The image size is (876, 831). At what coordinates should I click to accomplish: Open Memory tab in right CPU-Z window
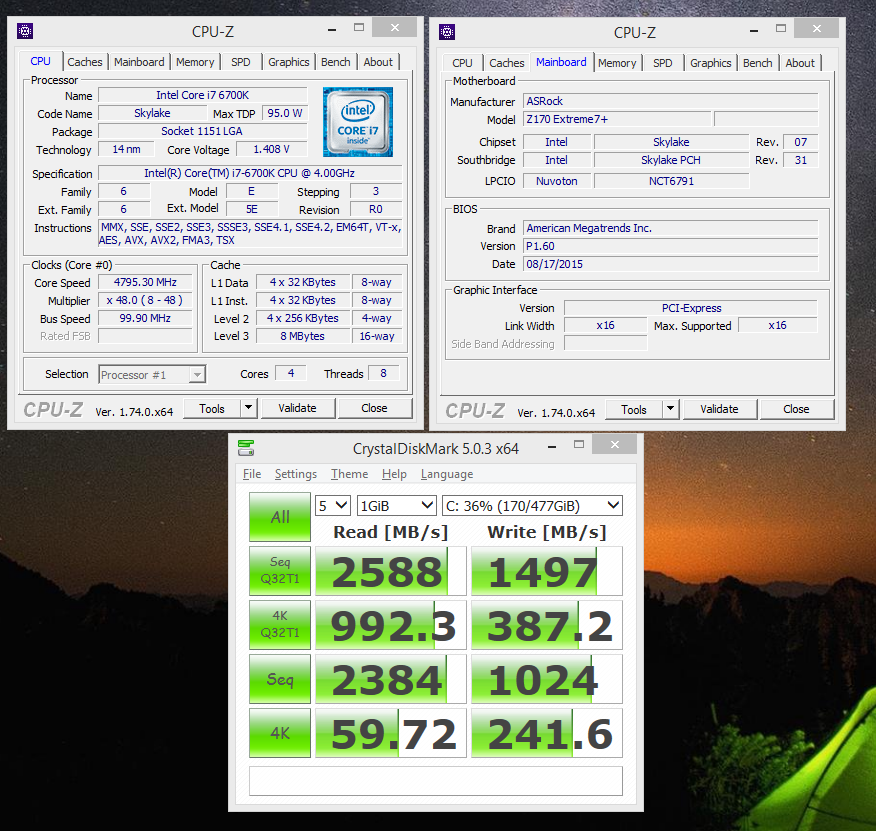pos(617,63)
